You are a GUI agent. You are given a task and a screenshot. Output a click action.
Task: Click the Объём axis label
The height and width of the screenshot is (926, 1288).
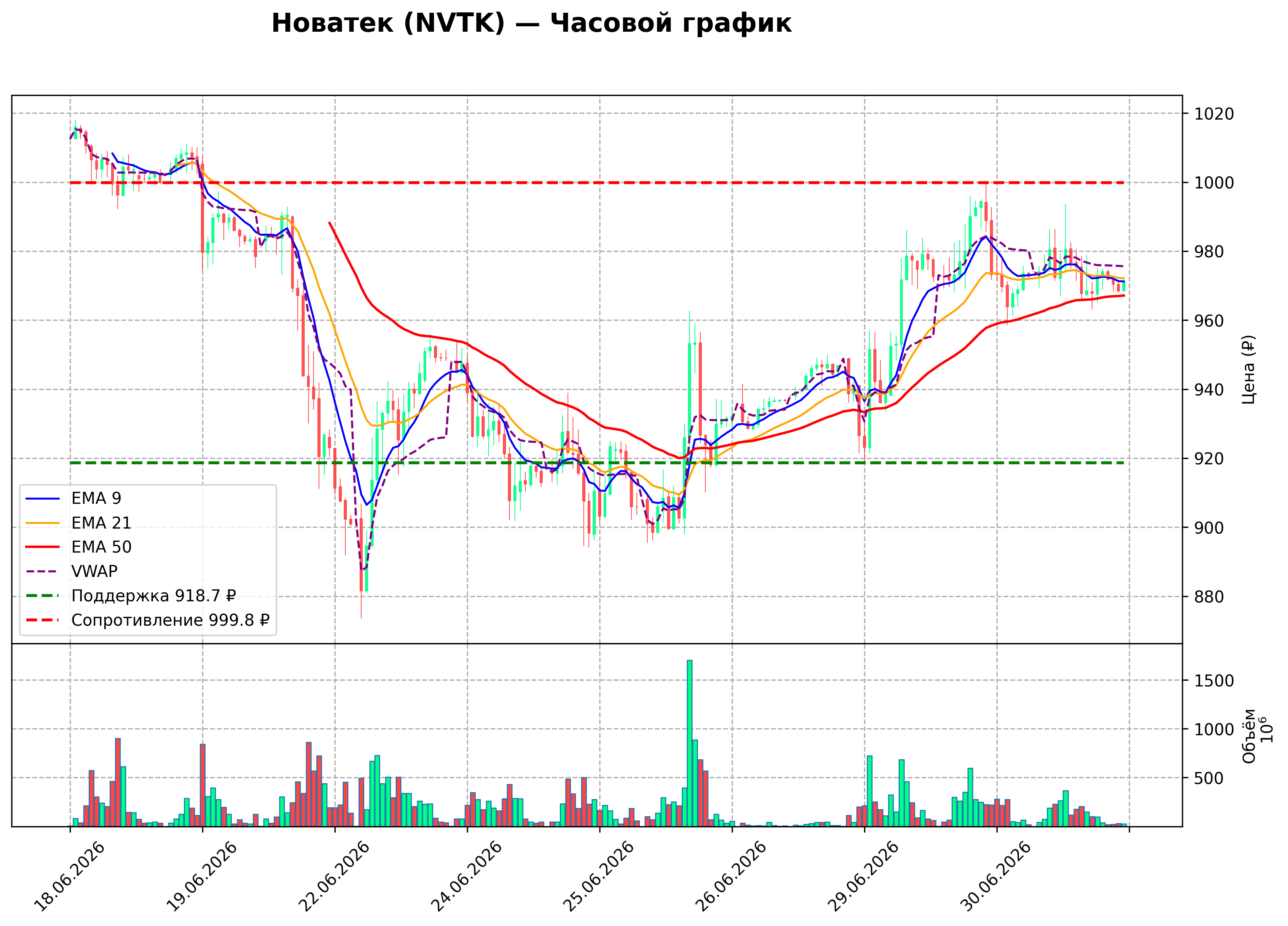pos(1249,736)
